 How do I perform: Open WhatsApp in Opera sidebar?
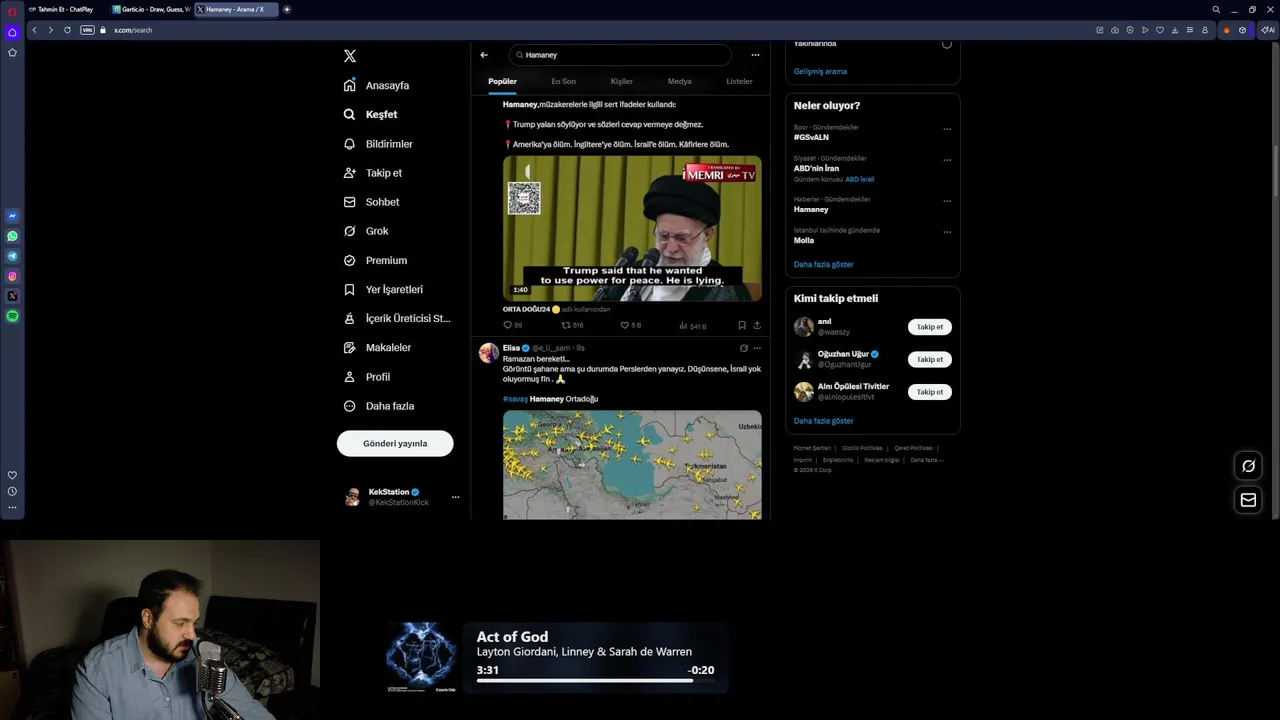pos(12,236)
